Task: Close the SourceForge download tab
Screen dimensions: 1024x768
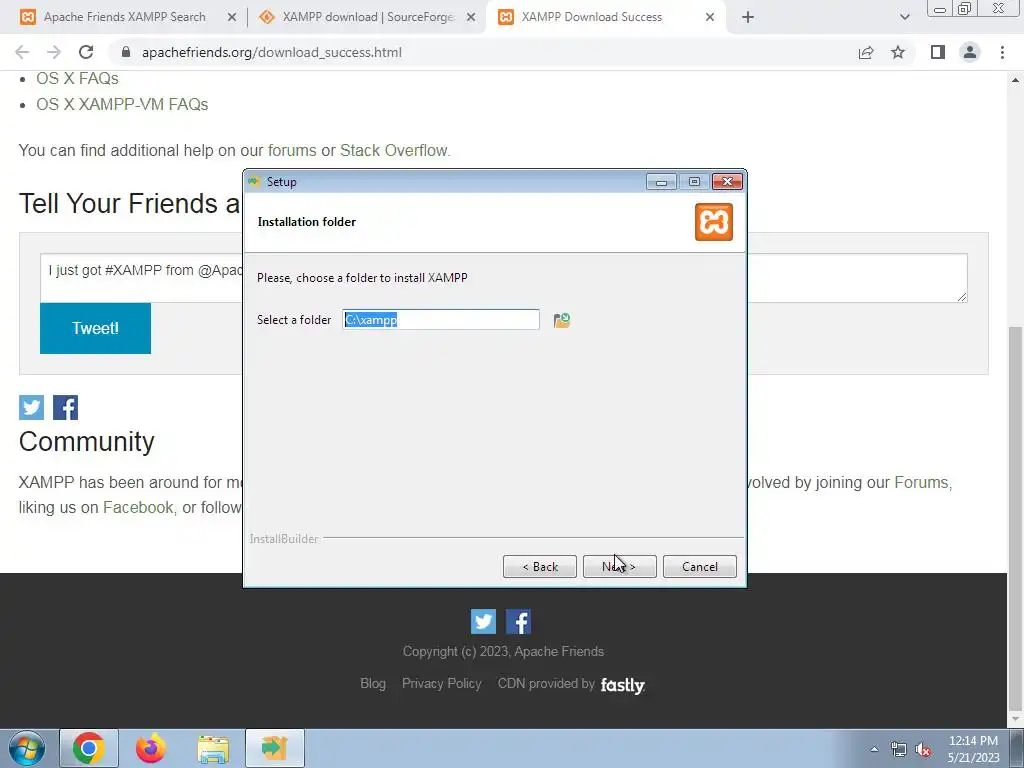Action: 471,17
